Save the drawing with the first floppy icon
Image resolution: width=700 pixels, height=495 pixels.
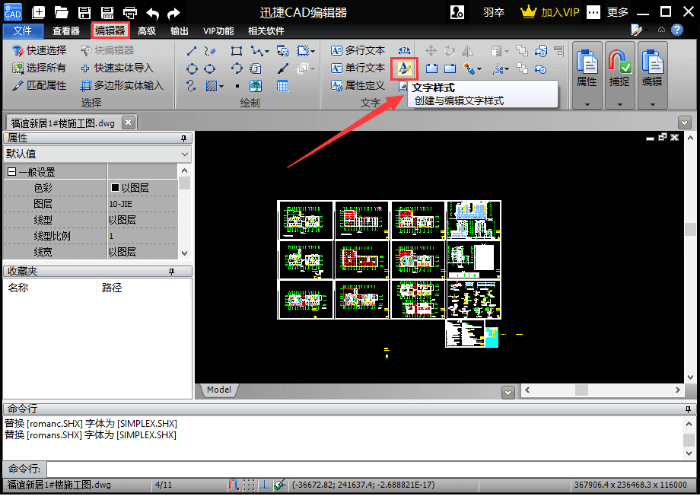(84, 12)
